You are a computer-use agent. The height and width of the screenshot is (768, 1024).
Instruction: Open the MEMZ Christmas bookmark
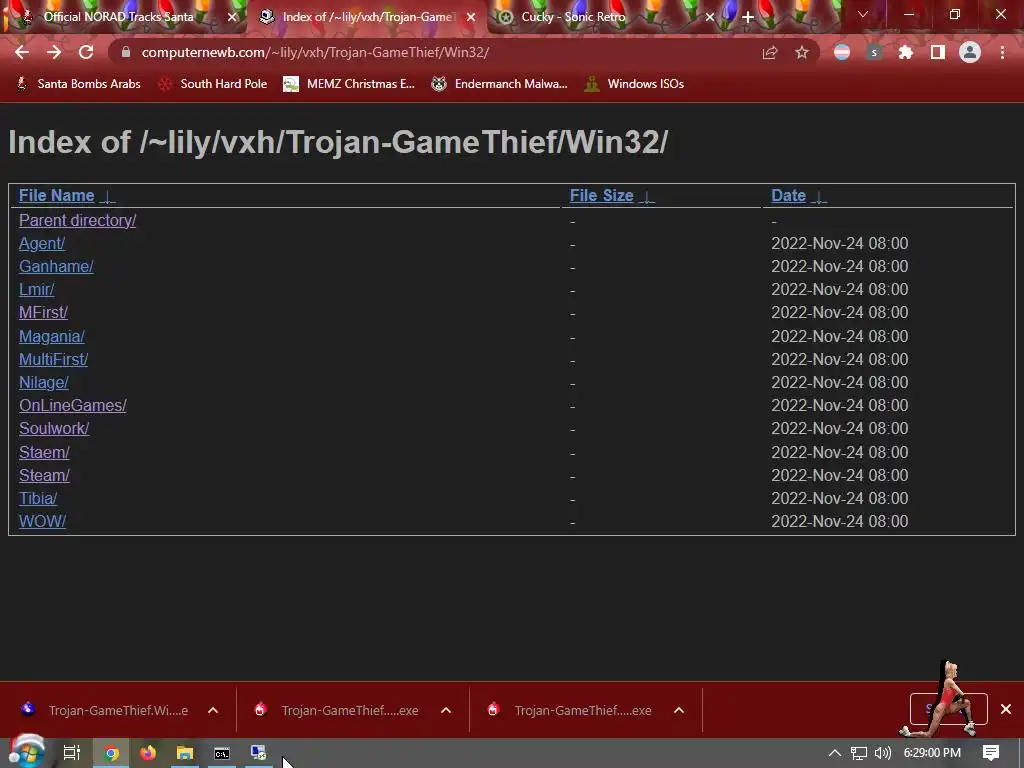(x=349, y=84)
